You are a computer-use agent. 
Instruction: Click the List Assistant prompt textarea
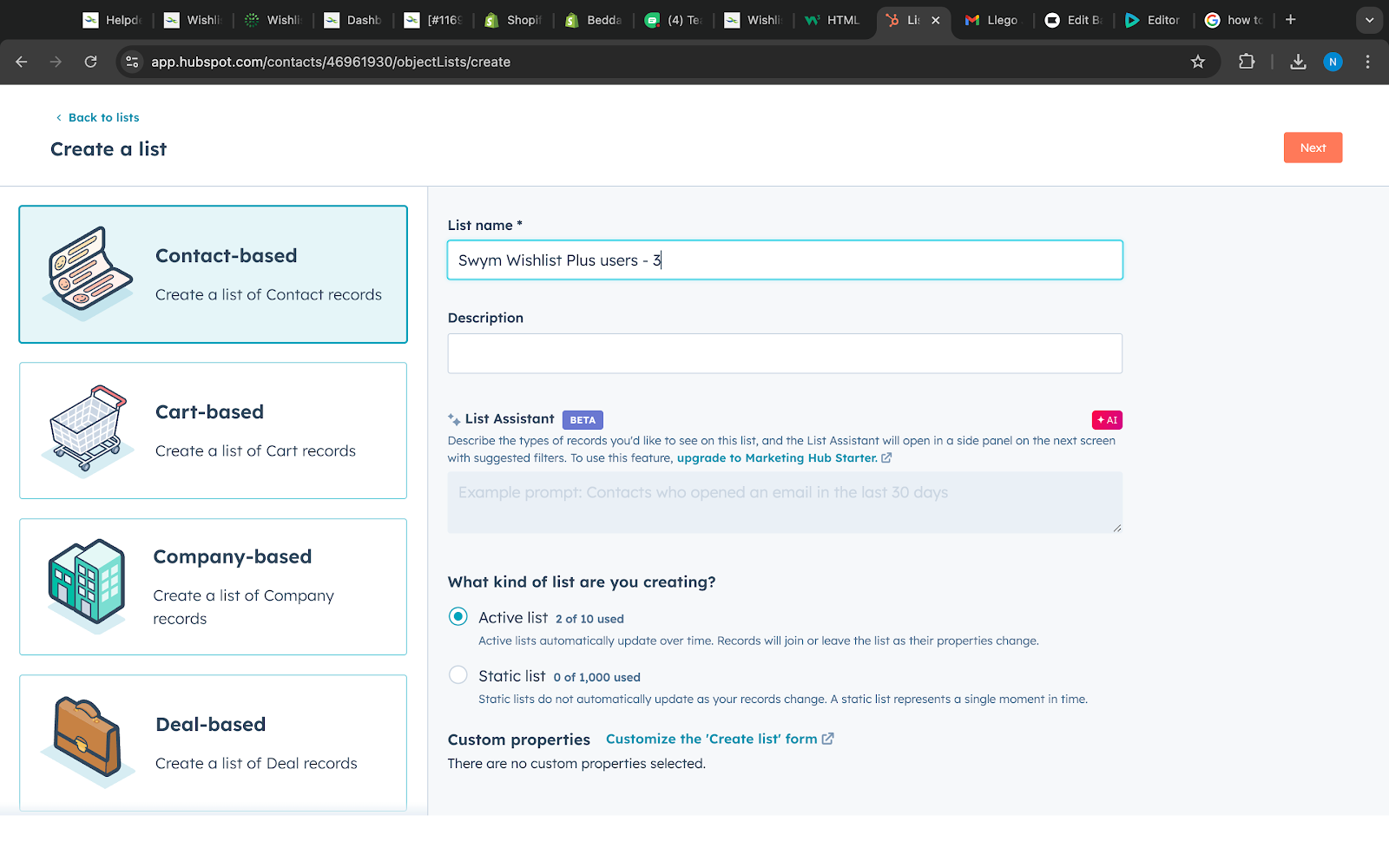pyautogui.click(x=785, y=502)
